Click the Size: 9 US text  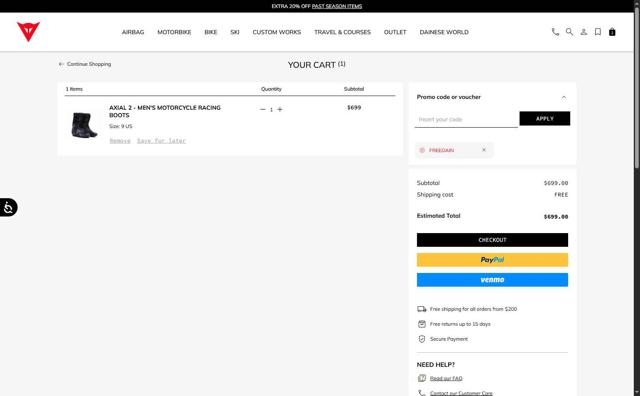120,127
